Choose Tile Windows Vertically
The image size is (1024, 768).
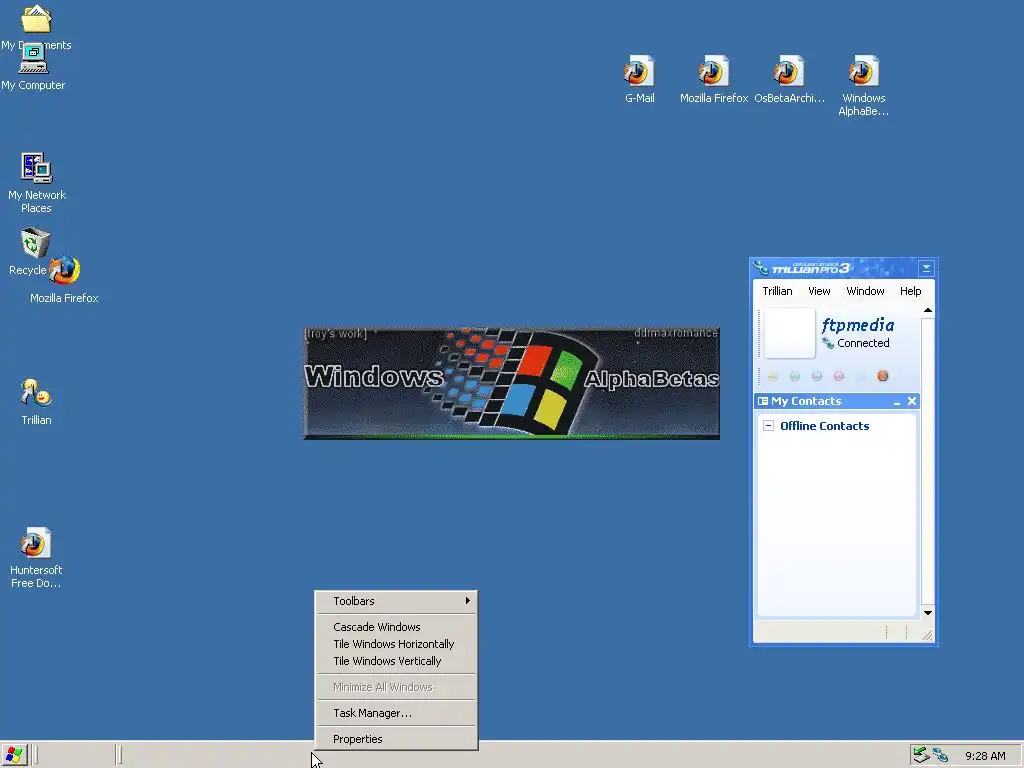coord(396,661)
